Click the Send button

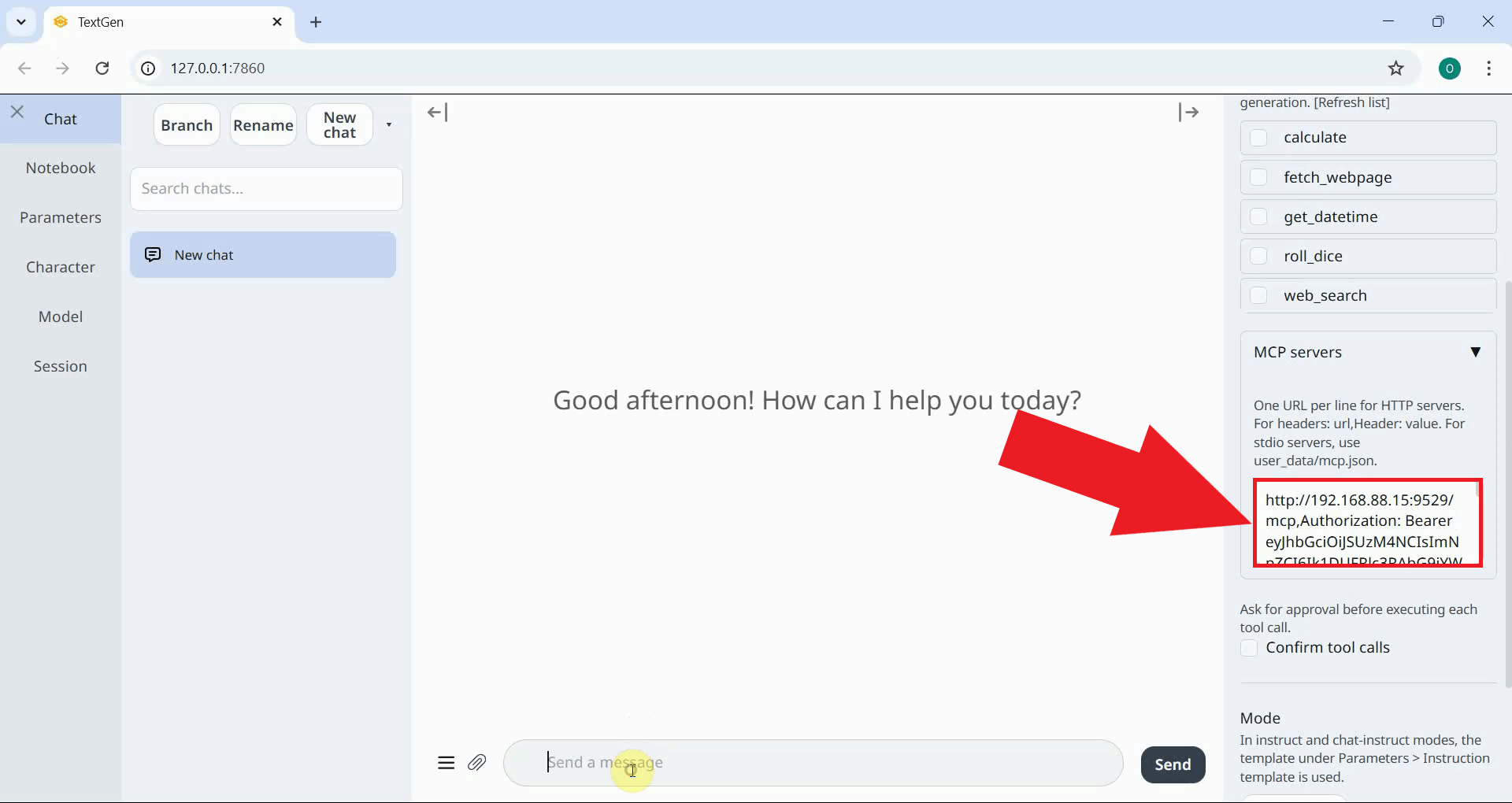(x=1173, y=764)
